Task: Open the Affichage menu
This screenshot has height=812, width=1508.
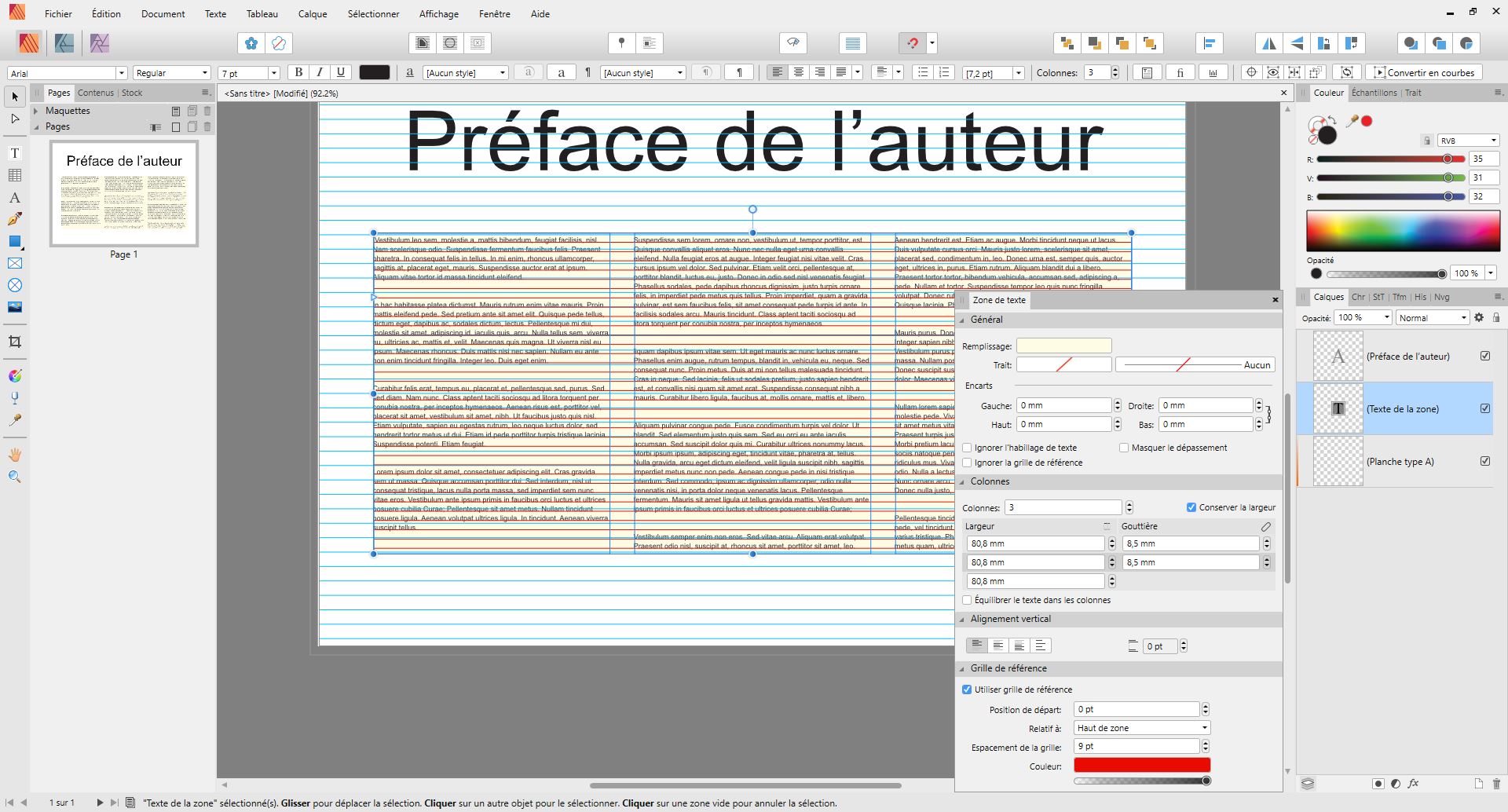Action: point(439,13)
